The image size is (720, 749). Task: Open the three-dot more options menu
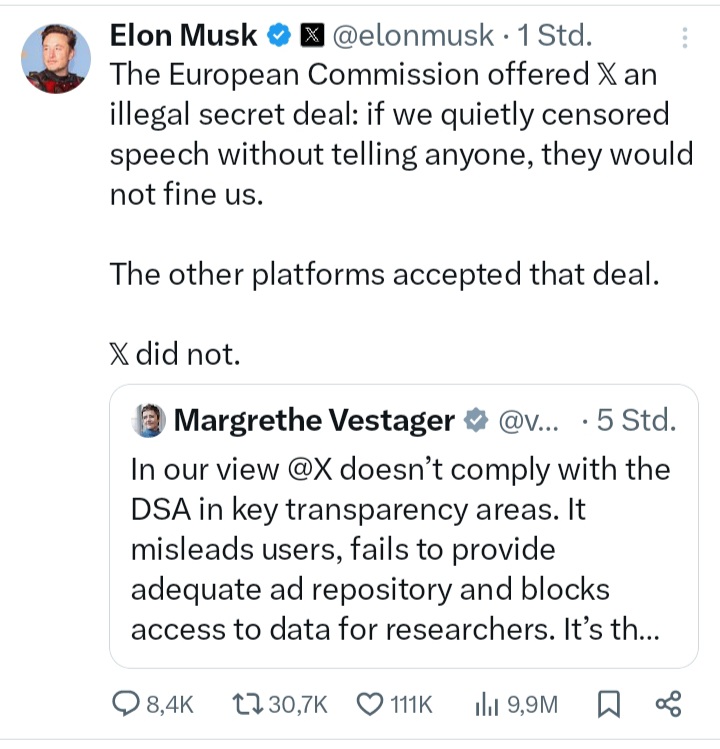685,38
